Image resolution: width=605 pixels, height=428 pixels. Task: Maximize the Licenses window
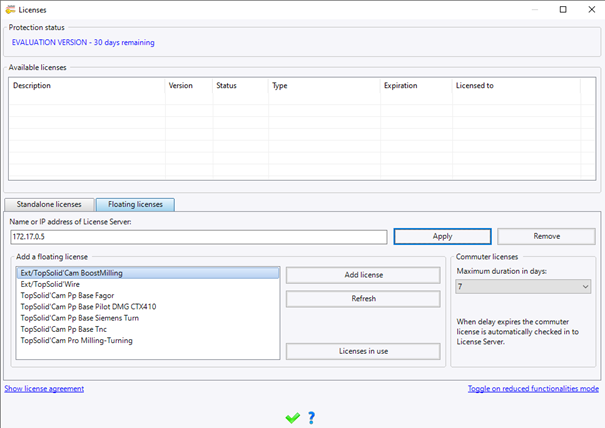point(563,10)
